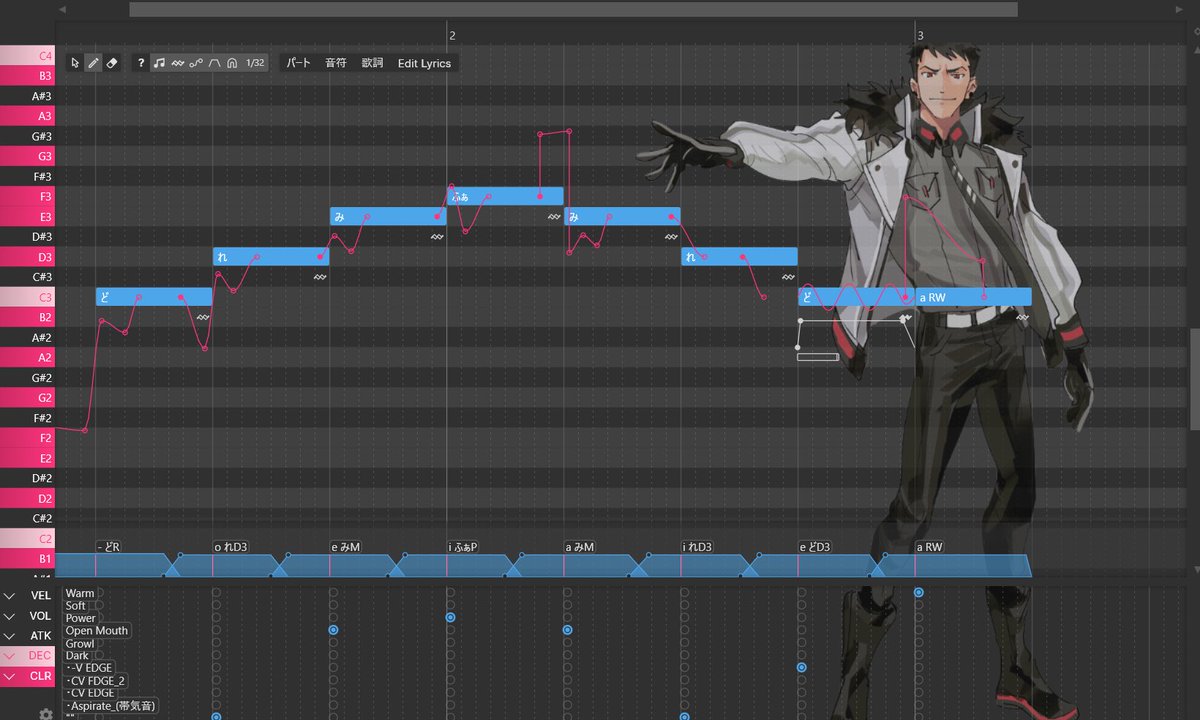Select the Power radio in the e みM column
This screenshot has width=1200, height=720.
tap(333, 618)
